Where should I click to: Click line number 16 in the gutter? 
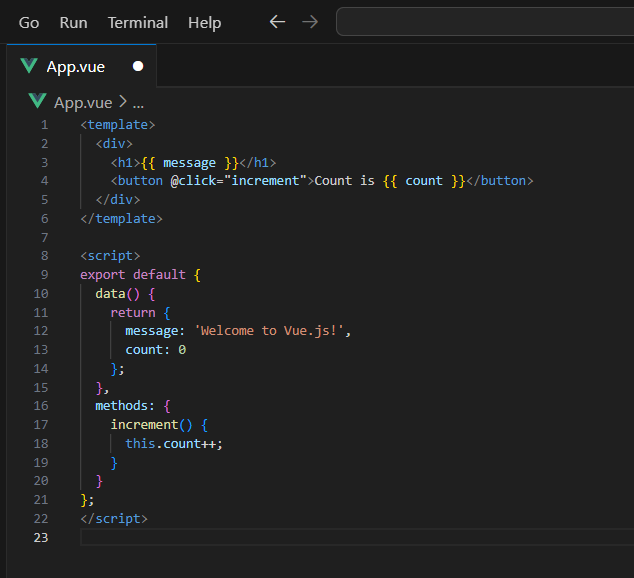coord(41,406)
